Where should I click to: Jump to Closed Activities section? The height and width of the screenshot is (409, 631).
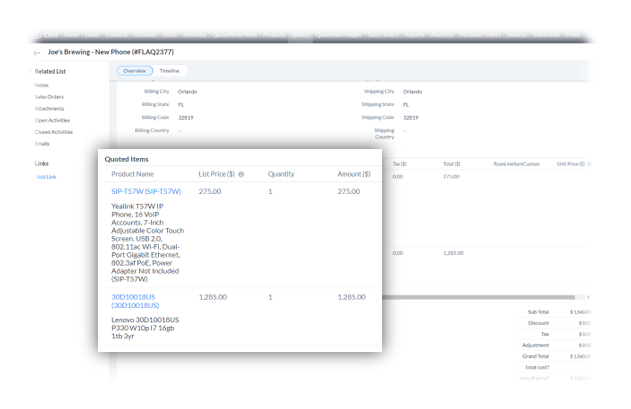pos(54,132)
